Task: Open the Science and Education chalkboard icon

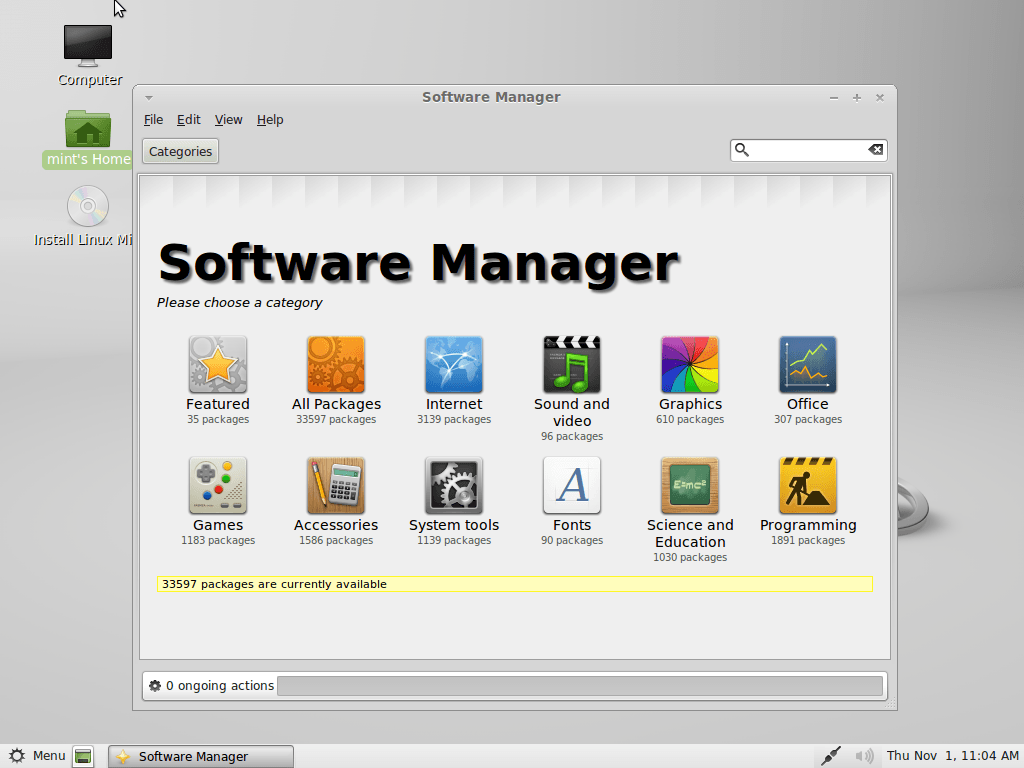Action: pyautogui.click(x=690, y=485)
